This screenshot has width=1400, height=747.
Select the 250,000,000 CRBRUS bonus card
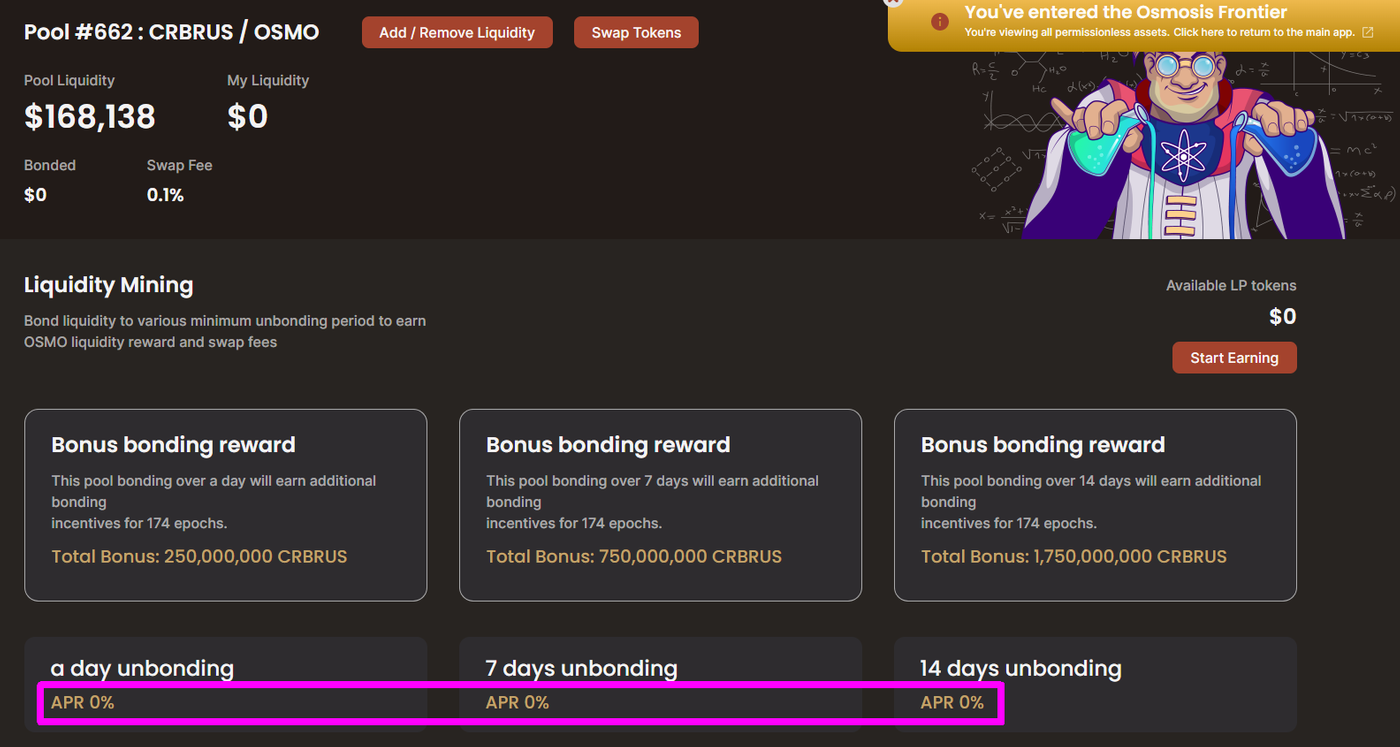(x=225, y=505)
